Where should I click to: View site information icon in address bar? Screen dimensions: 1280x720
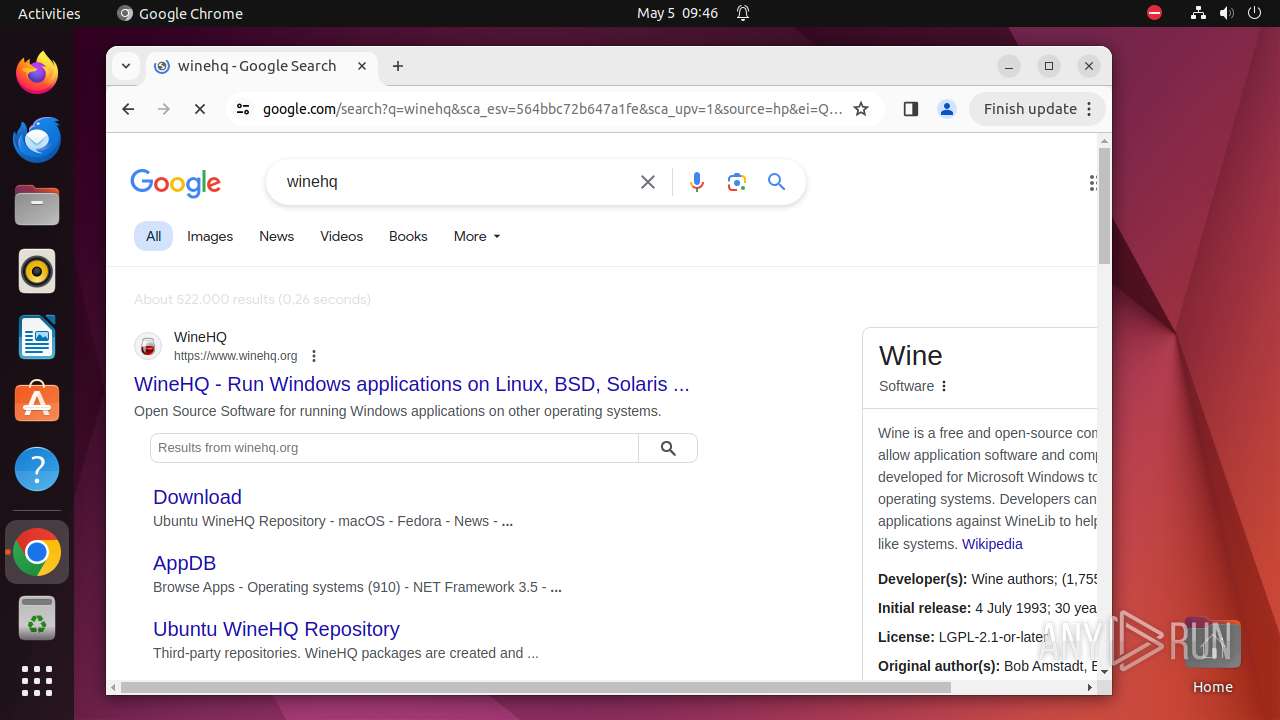(242, 109)
